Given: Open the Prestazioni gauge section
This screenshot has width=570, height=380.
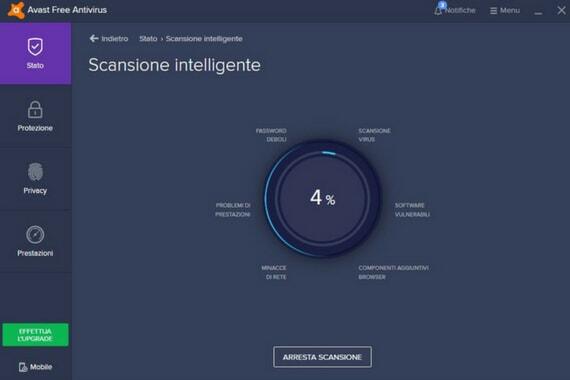Looking at the screenshot, I should coord(35,241).
